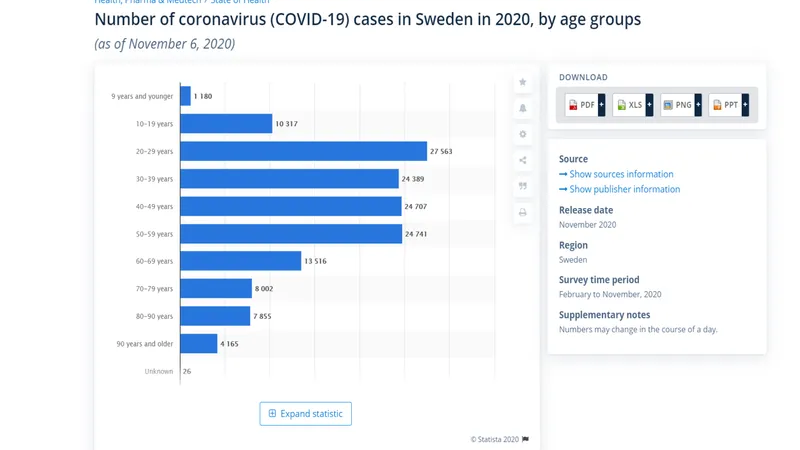This screenshot has width=800, height=450.
Task: Click the 20-29 years bar
Action: click(303, 151)
